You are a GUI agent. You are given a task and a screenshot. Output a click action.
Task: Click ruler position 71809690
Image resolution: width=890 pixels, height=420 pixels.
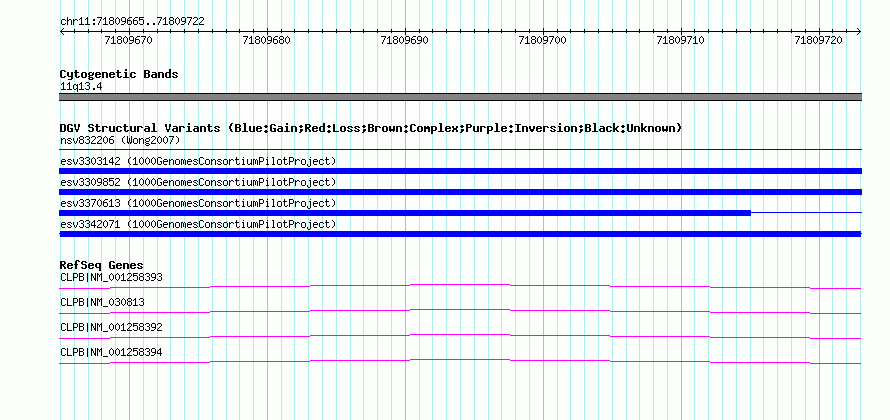coord(405,40)
